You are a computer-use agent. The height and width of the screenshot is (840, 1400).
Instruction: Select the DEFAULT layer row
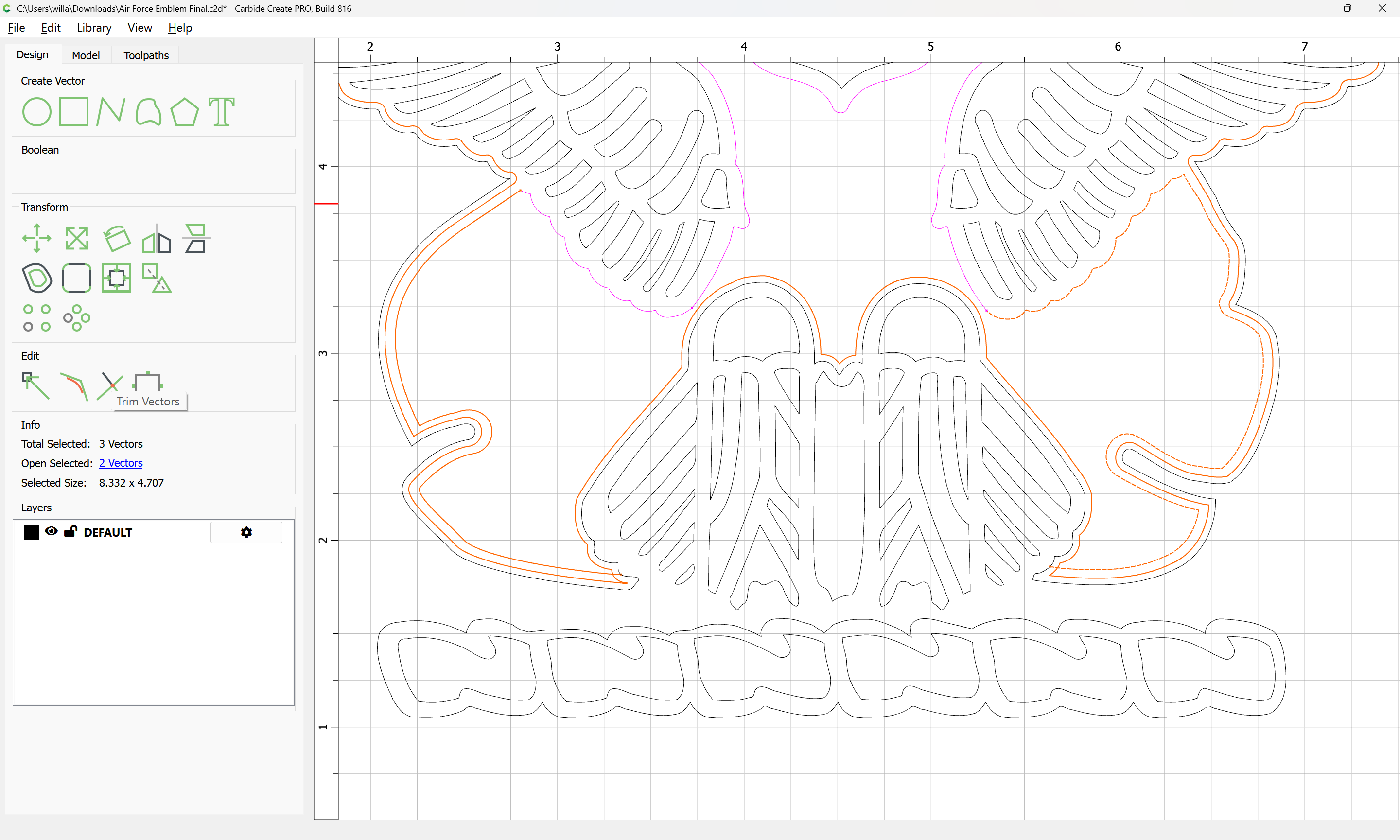tap(153, 532)
